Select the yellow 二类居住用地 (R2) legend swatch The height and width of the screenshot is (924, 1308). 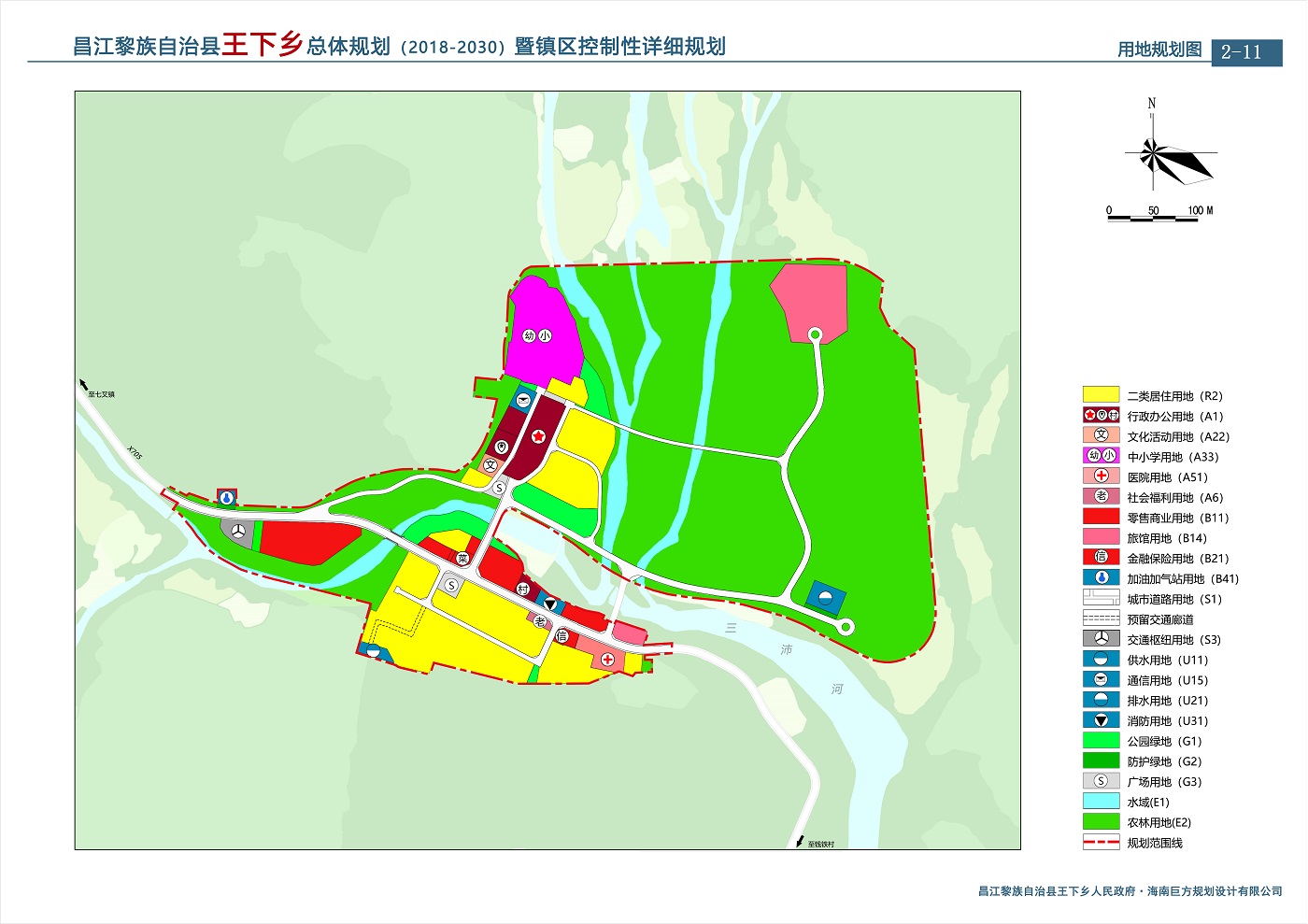point(1101,395)
